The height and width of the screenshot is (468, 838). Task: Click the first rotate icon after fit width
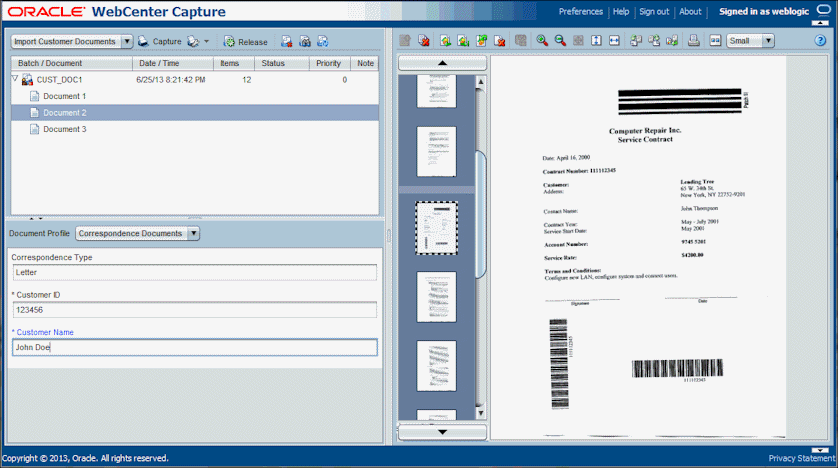tap(636, 41)
